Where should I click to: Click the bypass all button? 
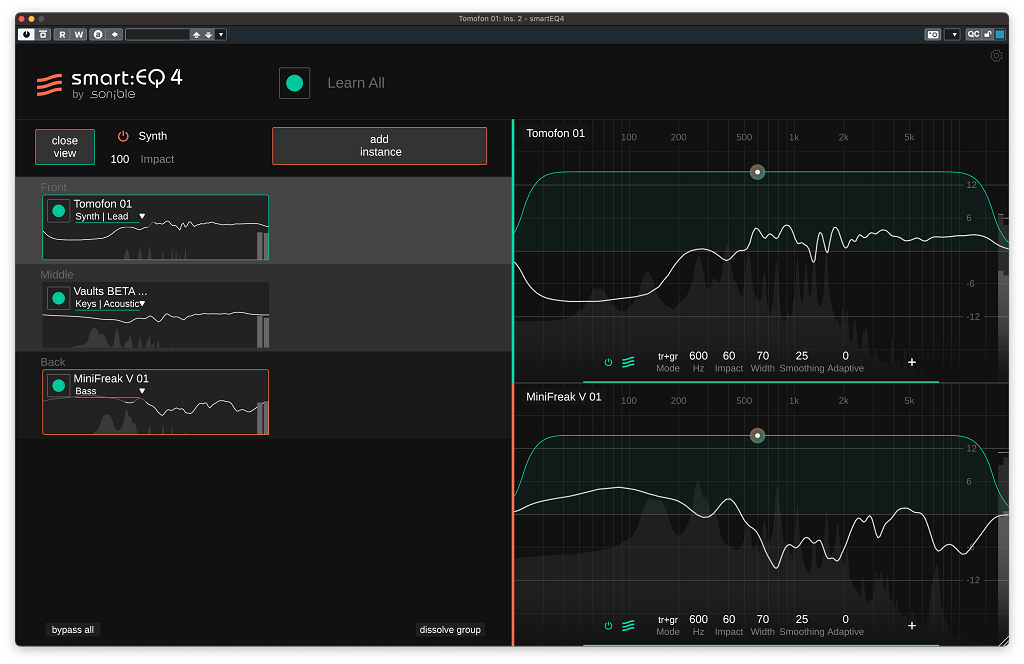coord(72,630)
